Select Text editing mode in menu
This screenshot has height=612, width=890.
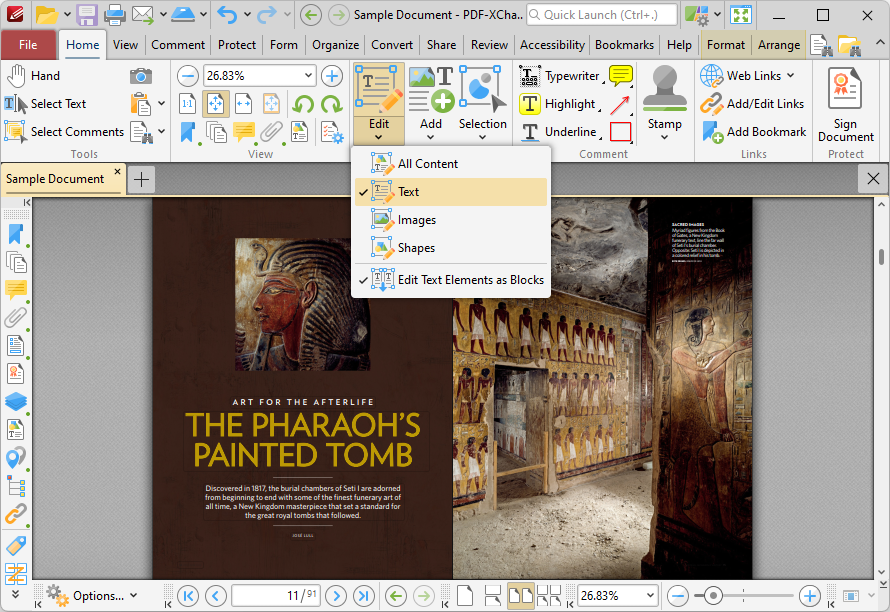coord(451,192)
